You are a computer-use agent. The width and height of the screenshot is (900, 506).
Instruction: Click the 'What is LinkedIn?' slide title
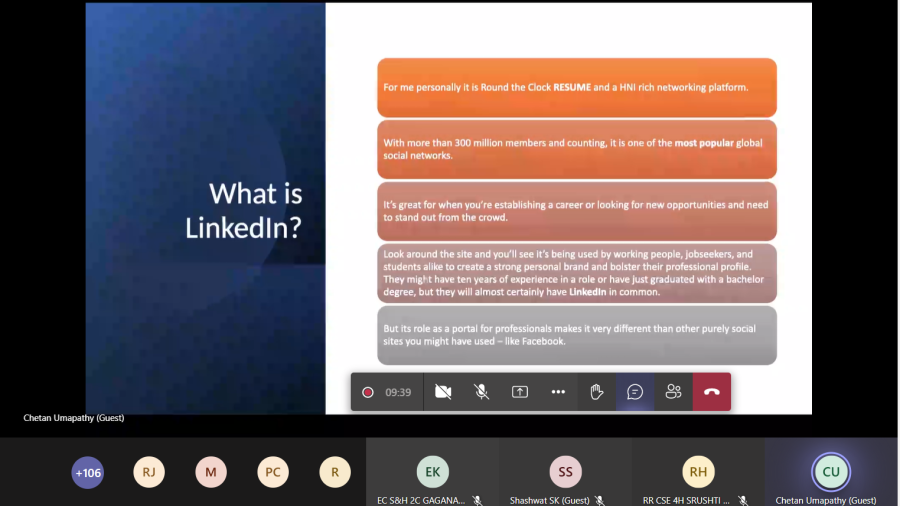(244, 210)
